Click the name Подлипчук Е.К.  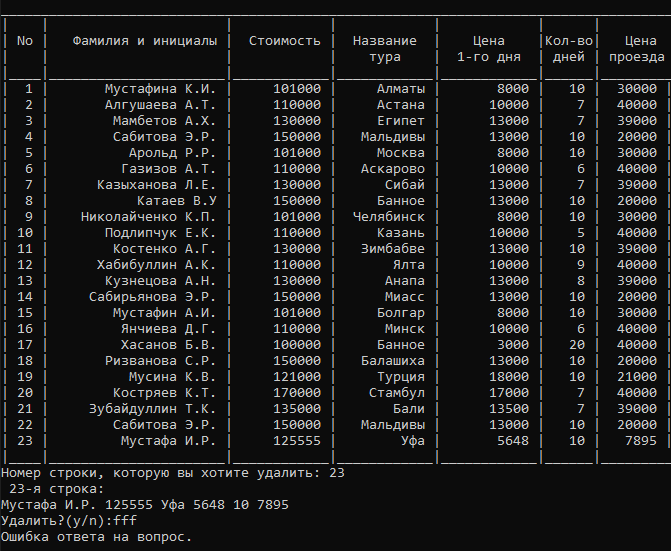[x=160, y=233]
